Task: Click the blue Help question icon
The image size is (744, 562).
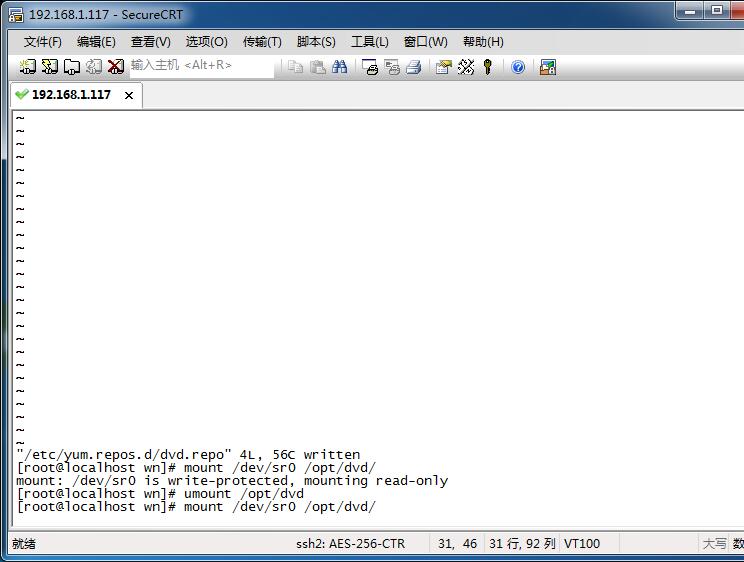Action: 518,67
